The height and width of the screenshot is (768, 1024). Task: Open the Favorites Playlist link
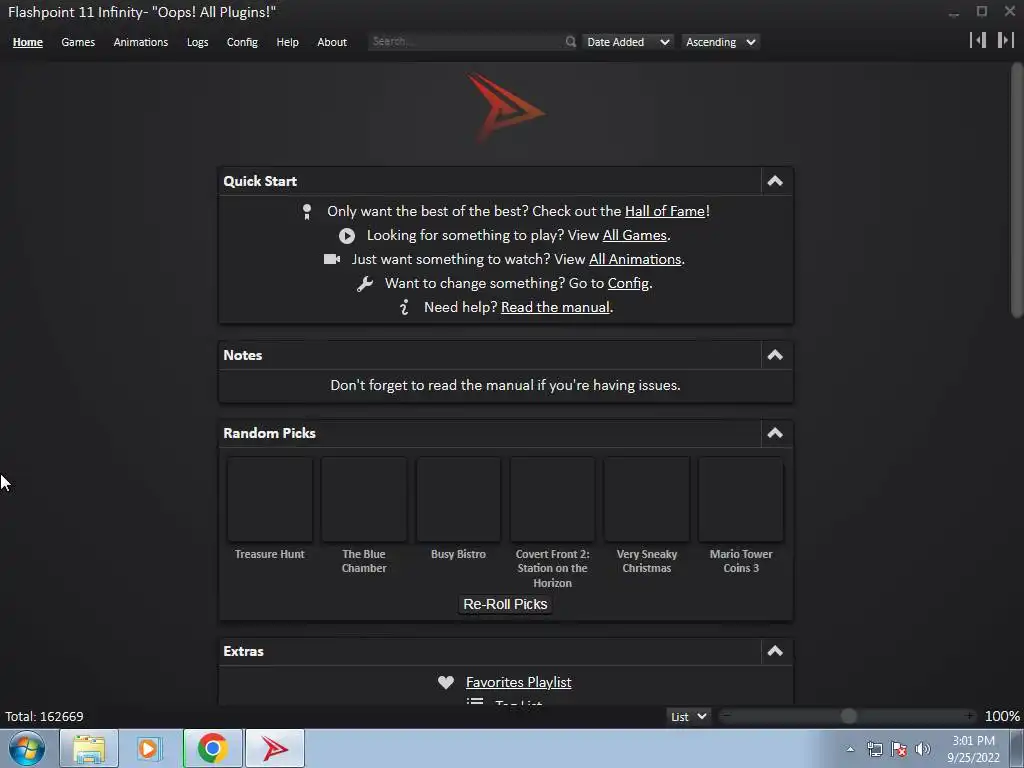(x=519, y=682)
